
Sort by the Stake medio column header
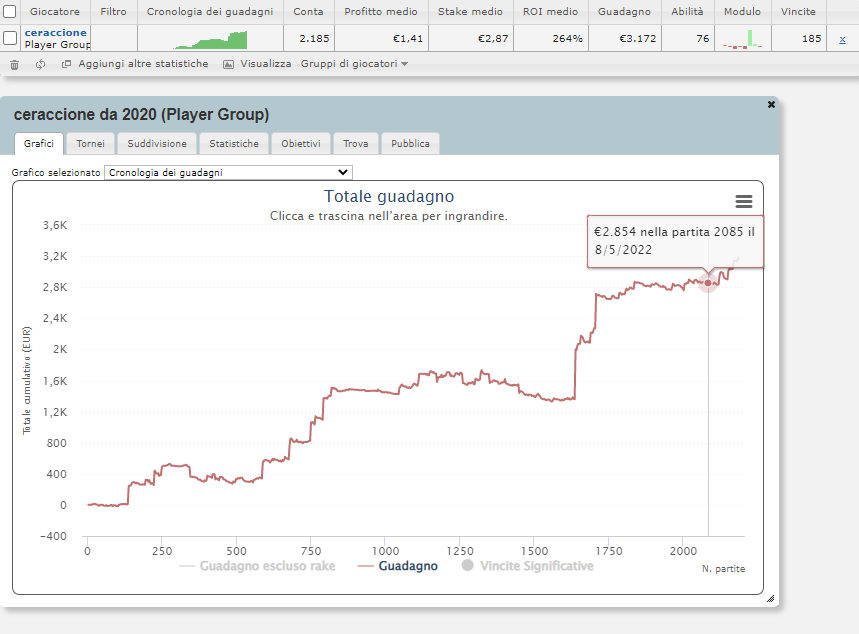pyautogui.click(x=470, y=12)
